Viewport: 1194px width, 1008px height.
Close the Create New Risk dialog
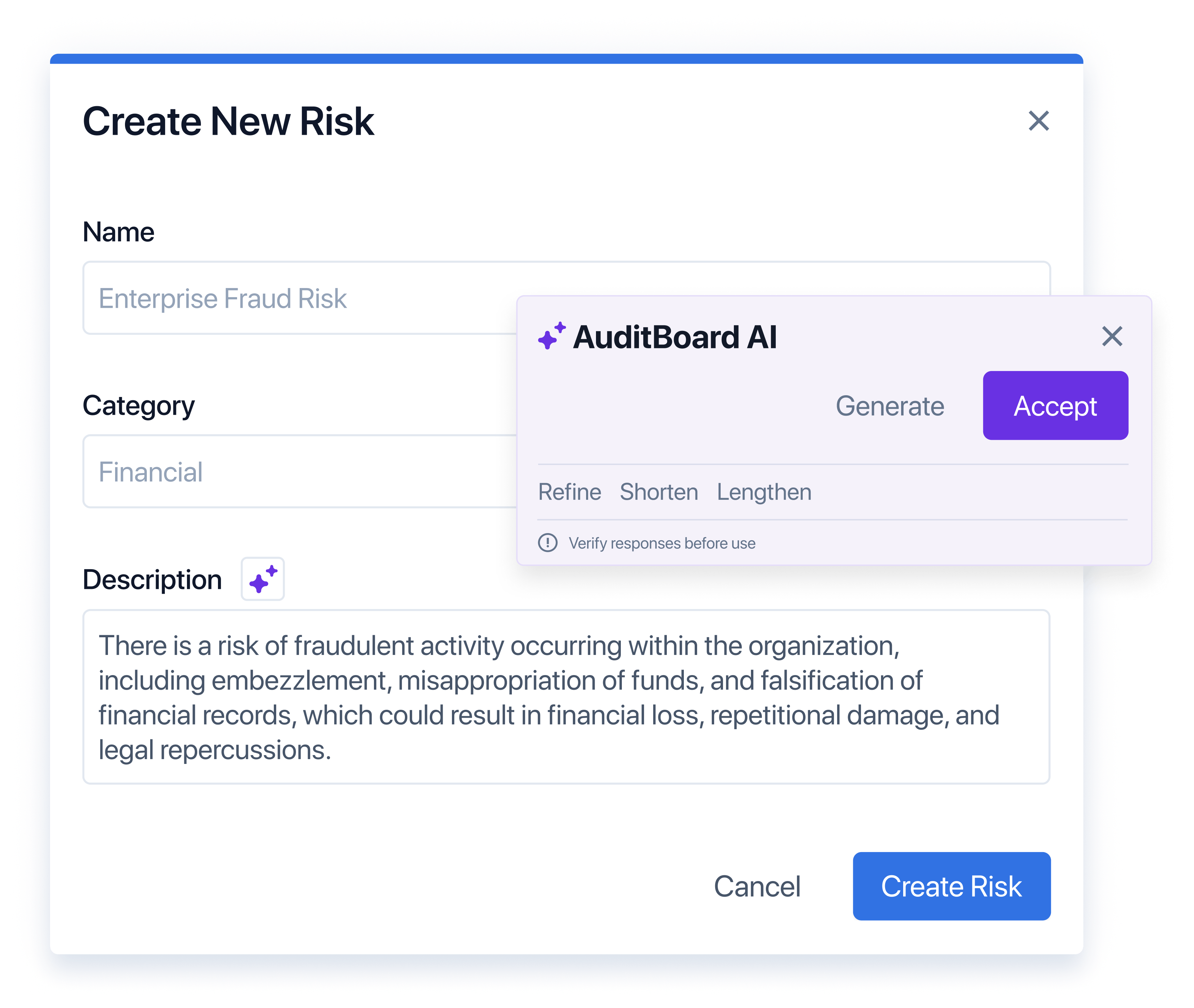pos(1038,121)
